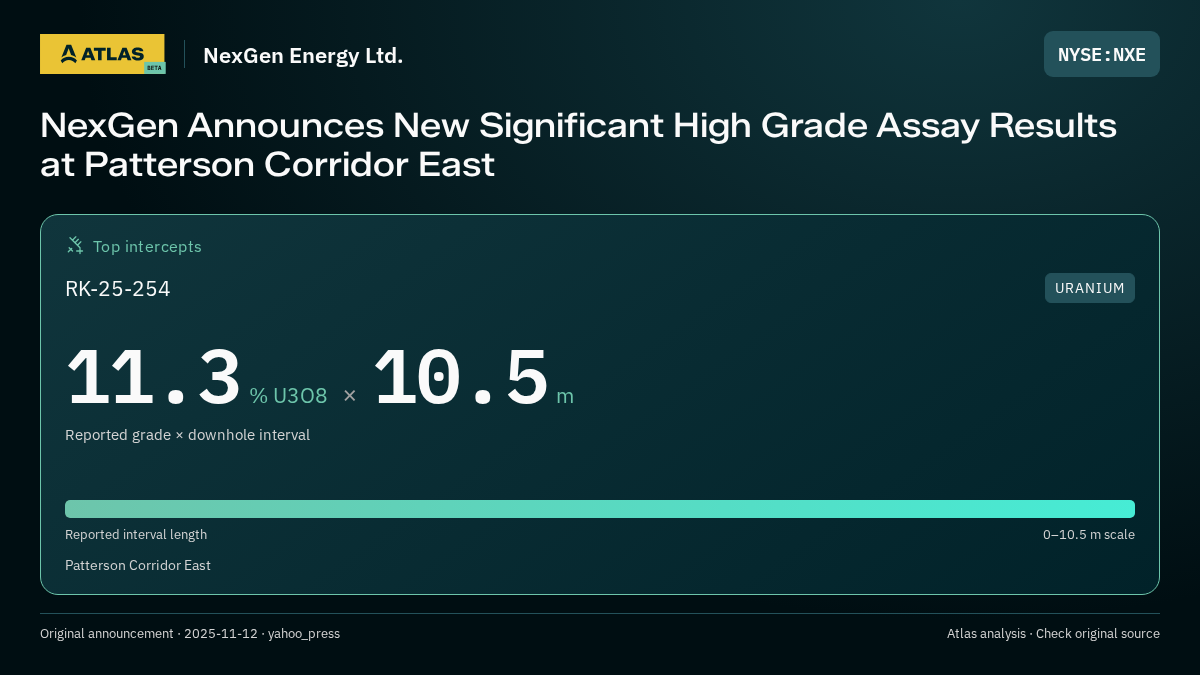The width and height of the screenshot is (1200, 675).
Task: Click the drill intercepts icon beside Top intercepts
Action: [75, 245]
